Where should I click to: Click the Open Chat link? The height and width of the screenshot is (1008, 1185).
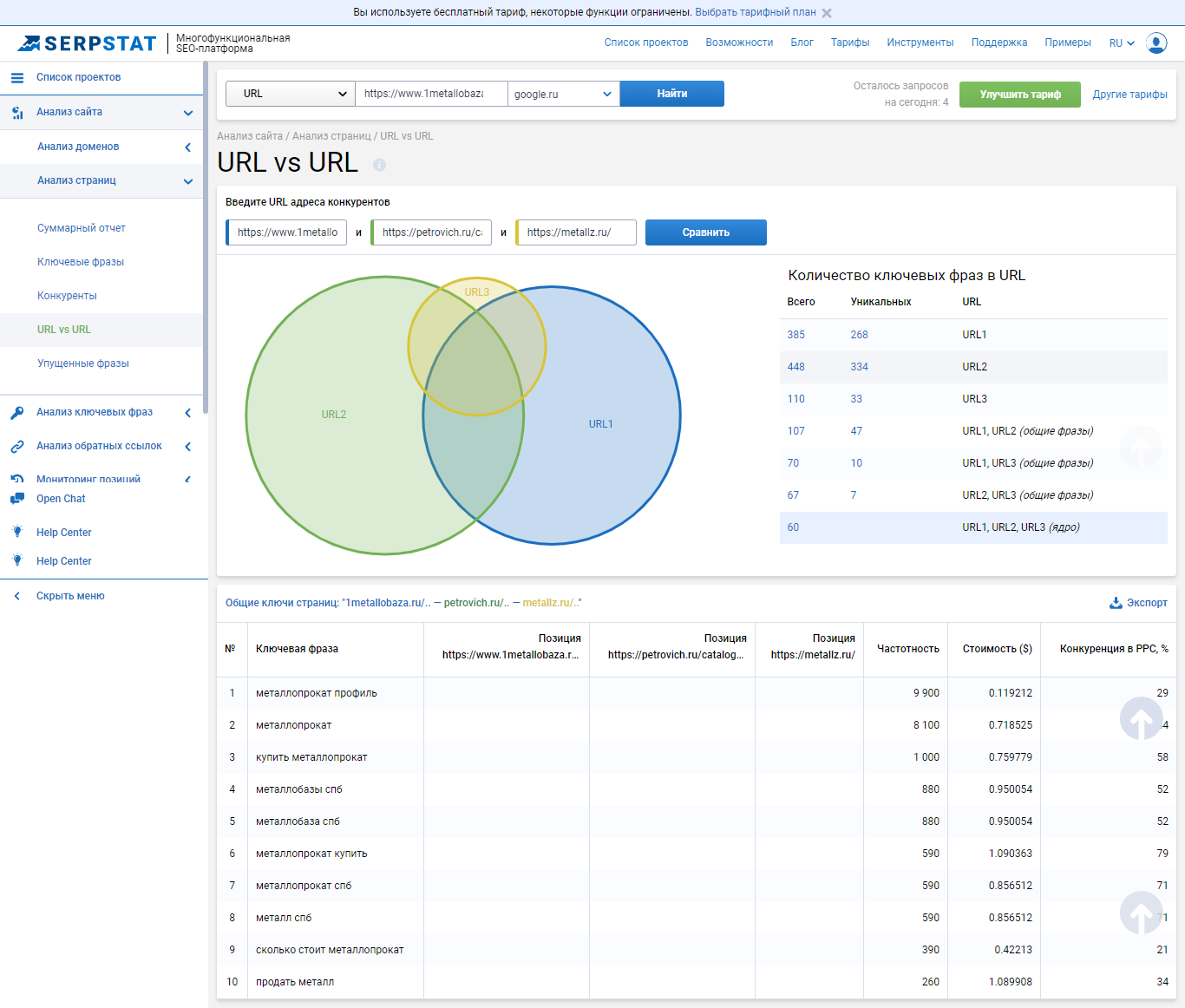tap(61, 499)
